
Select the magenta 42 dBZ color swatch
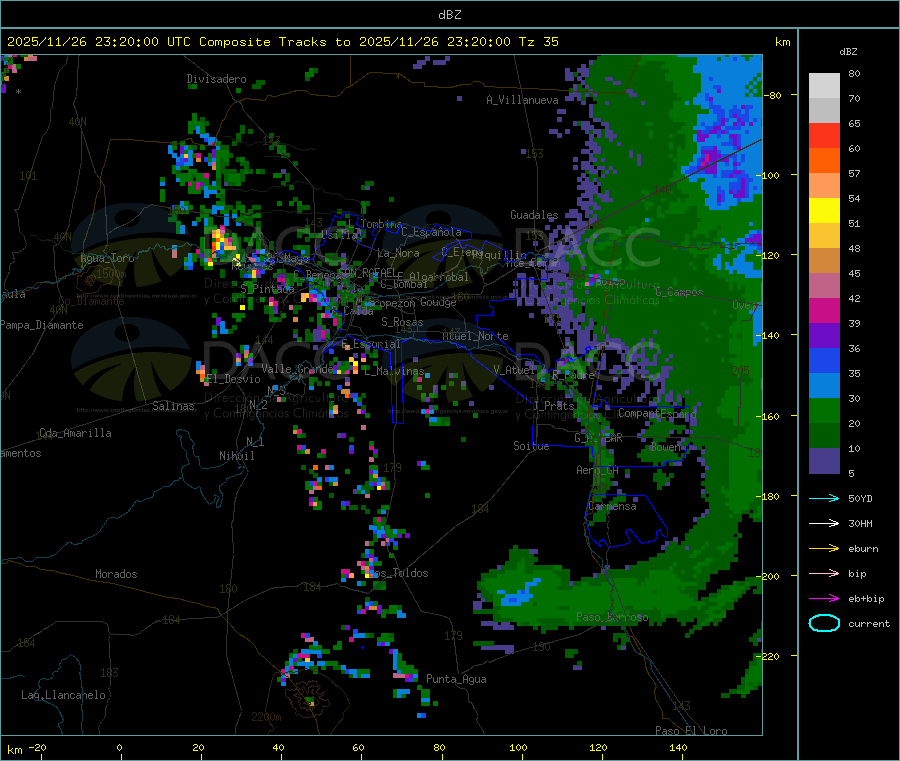tap(824, 310)
